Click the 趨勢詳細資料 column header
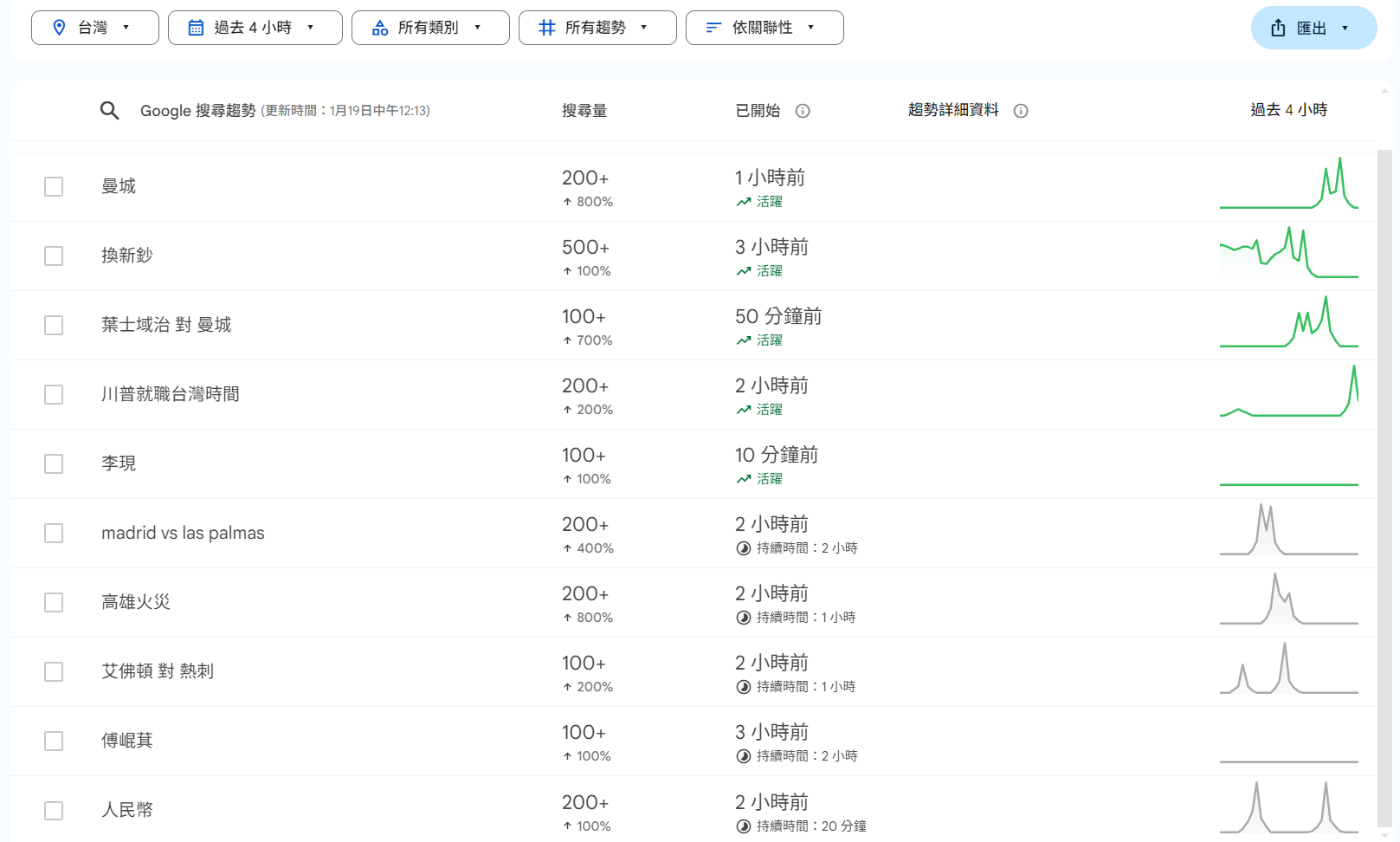 click(x=953, y=110)
